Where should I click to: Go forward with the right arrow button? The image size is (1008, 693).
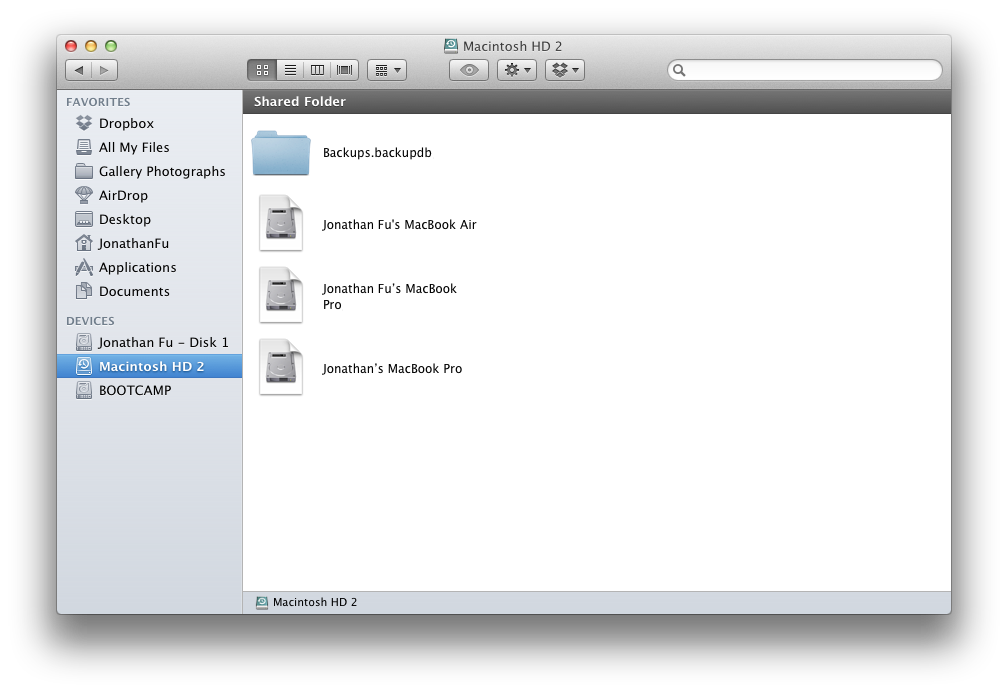click(x=104, y=70)
